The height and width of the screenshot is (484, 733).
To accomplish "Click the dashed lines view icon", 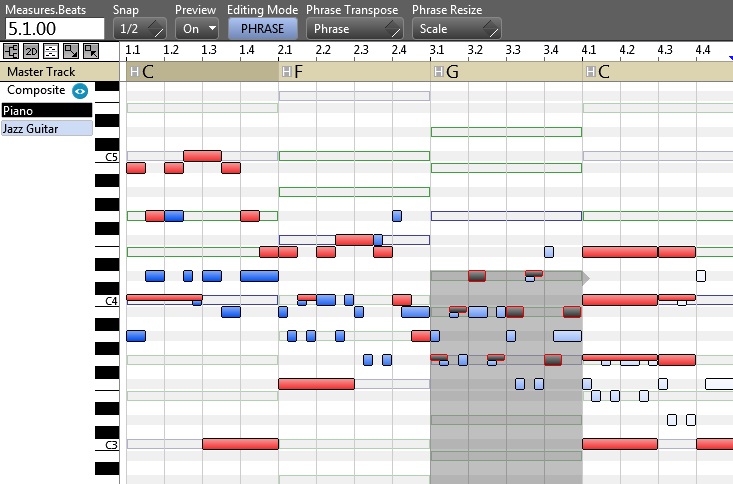I will coord(51,51).
